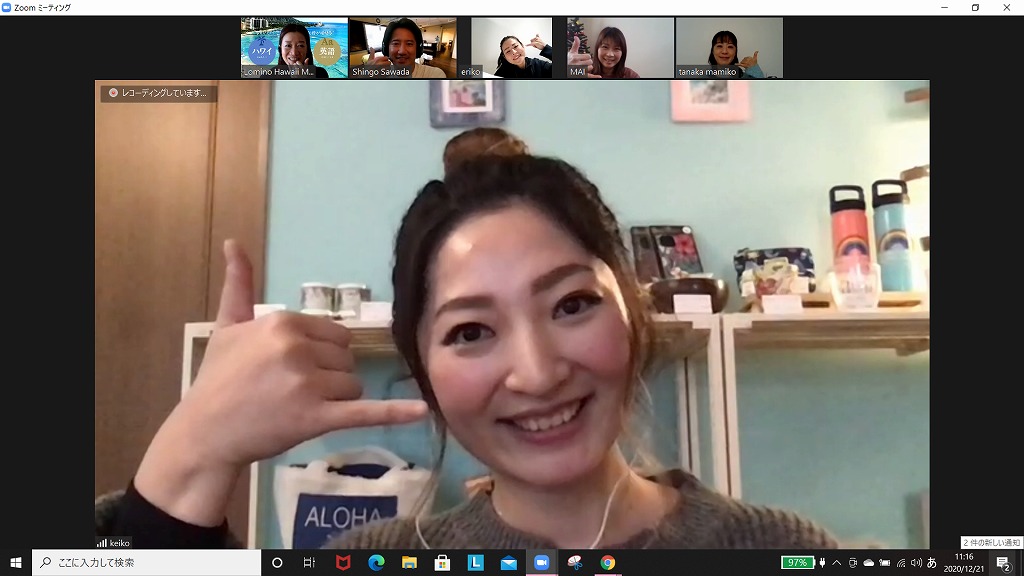Image resolution: width=1024 pixels, height=576 pixels.
Task: Select Shingo Sawada's video thumbnail
Action: click(x=403, y=47)
